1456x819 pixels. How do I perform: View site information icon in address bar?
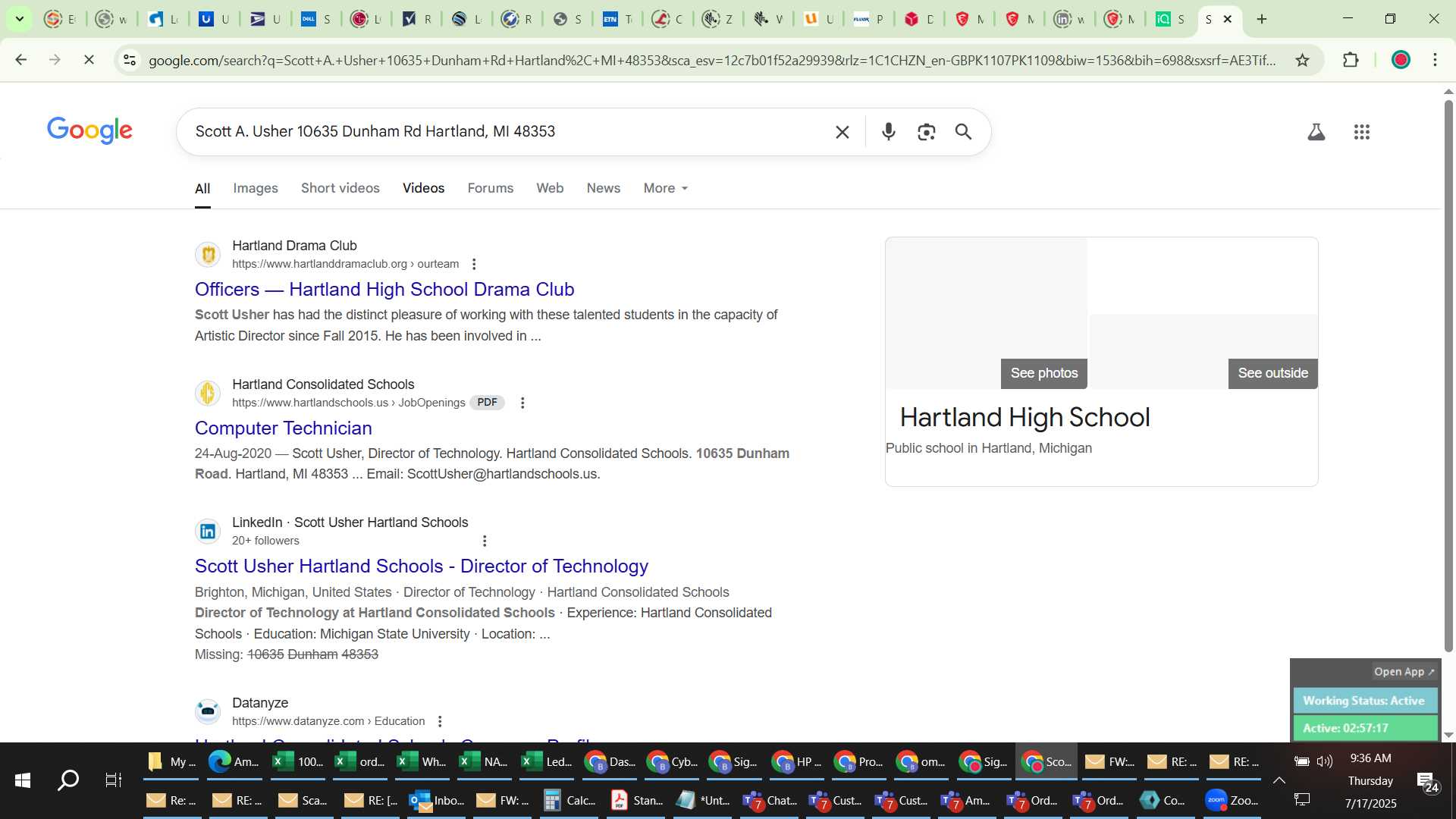tap(130, 60)
